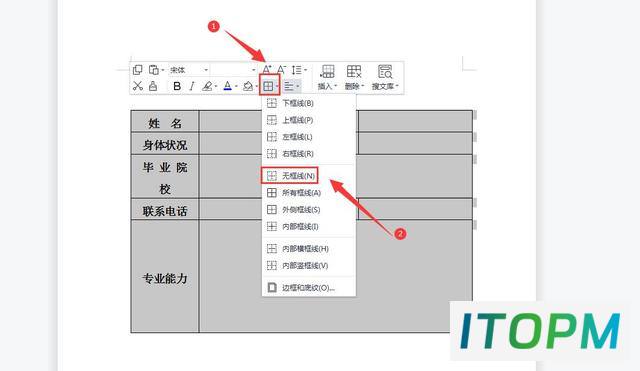Click the 专业能力 table cell
This screenshot has height=371, width=640.
(165, 277)
